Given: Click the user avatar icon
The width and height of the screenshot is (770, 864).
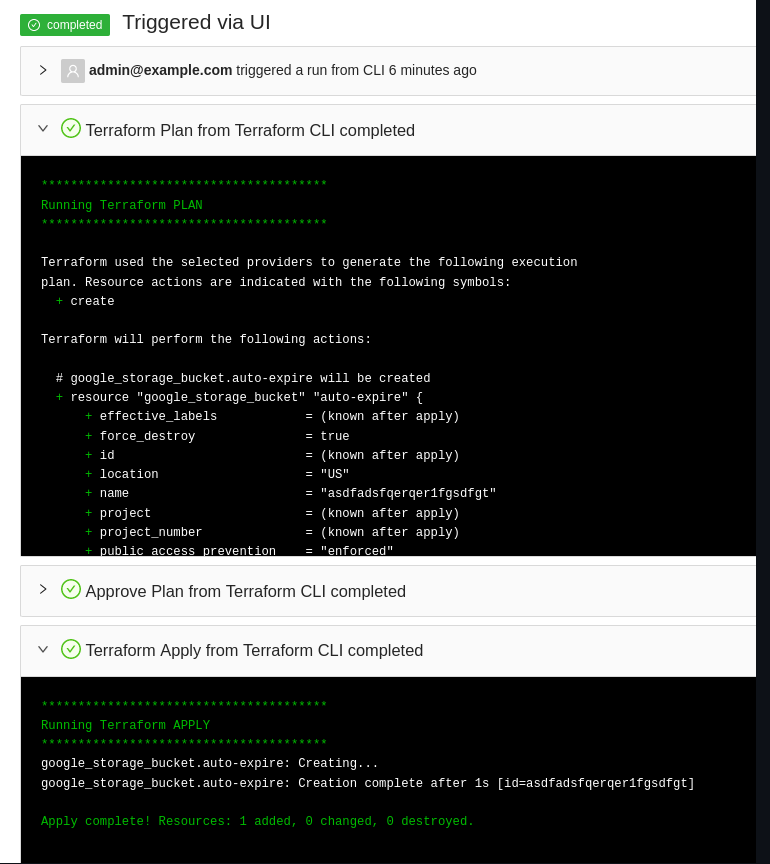Looking at the screenshot, I should pyautogui.click(x=72, y=70).
